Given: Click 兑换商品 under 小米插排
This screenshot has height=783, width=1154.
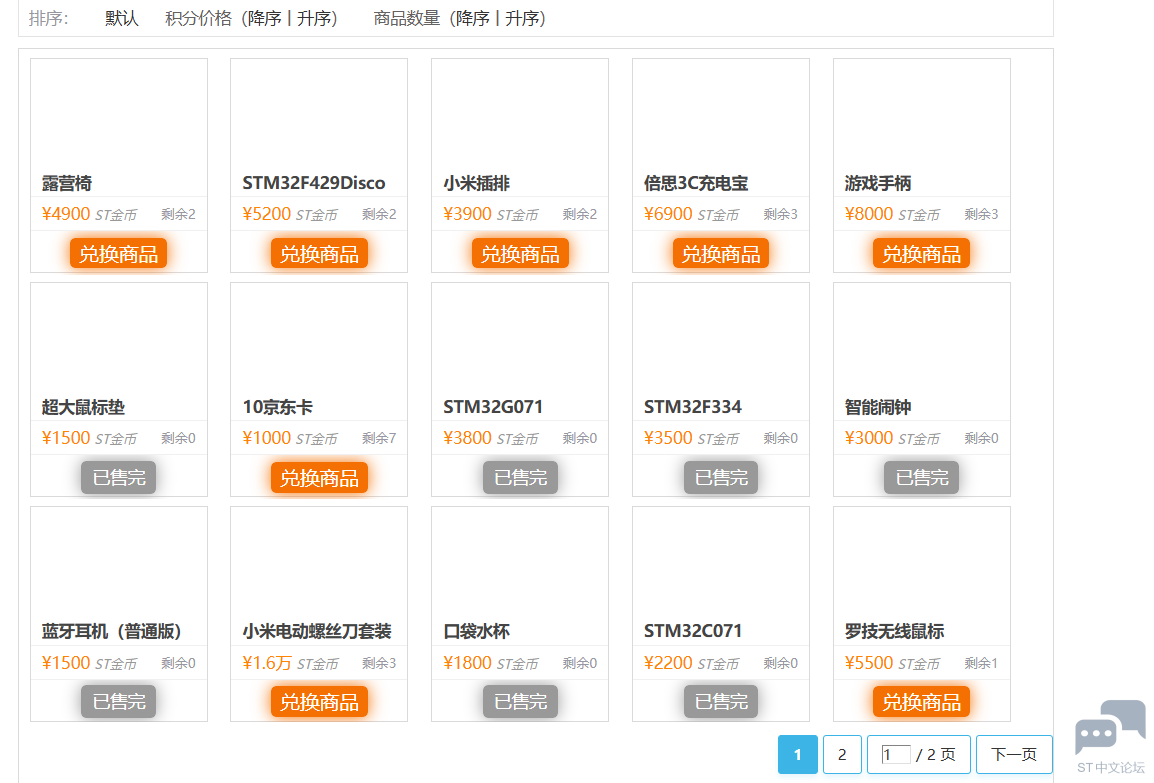Looking at the screenshot, I should point(520,254).
